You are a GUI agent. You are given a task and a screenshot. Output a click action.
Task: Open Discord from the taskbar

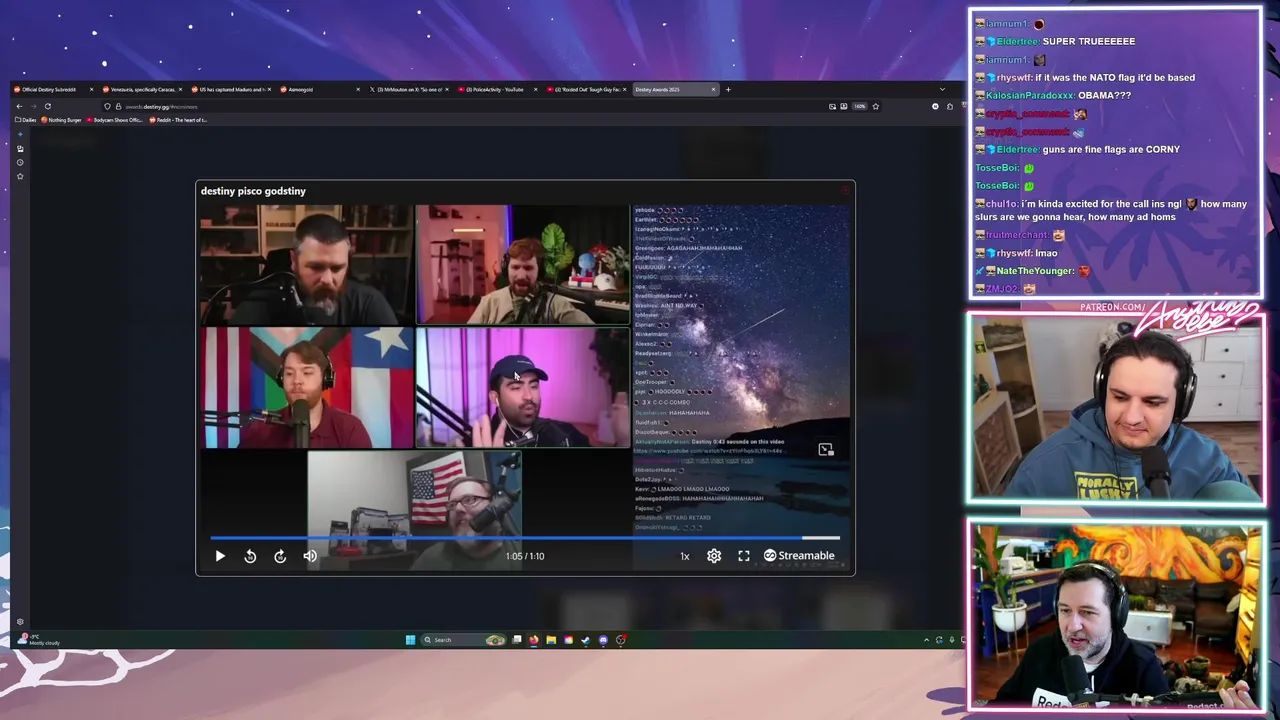(x=603, y=640)
